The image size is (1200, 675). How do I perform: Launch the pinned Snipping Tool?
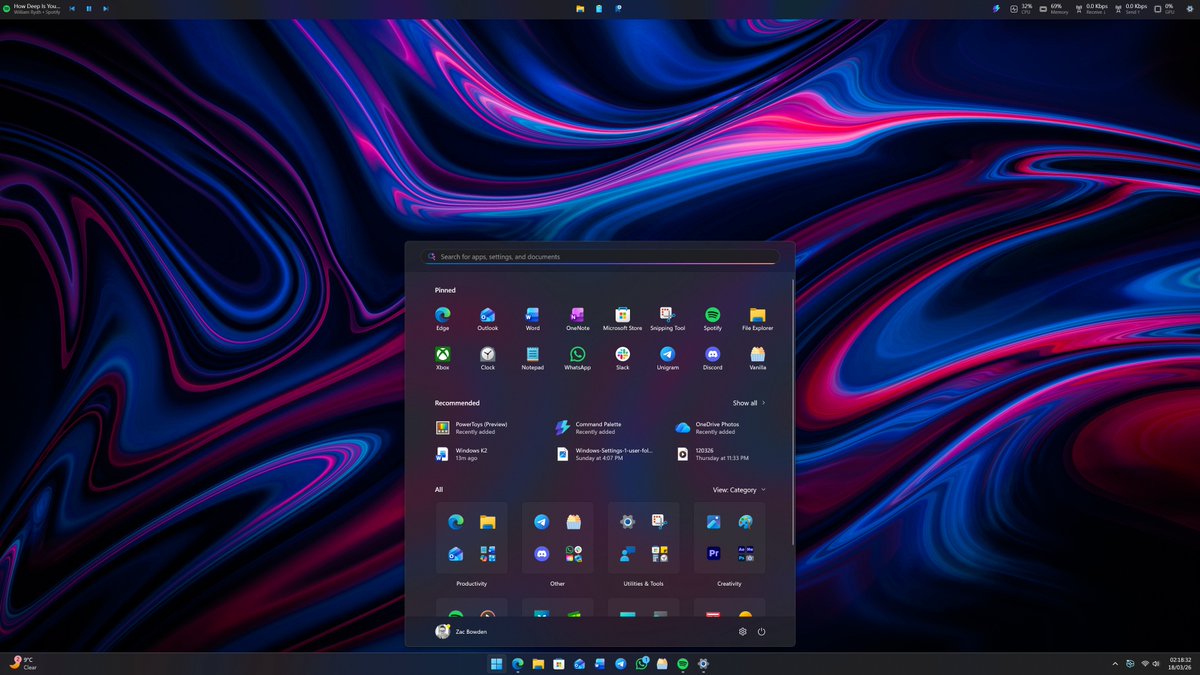(x=667, y=319)
